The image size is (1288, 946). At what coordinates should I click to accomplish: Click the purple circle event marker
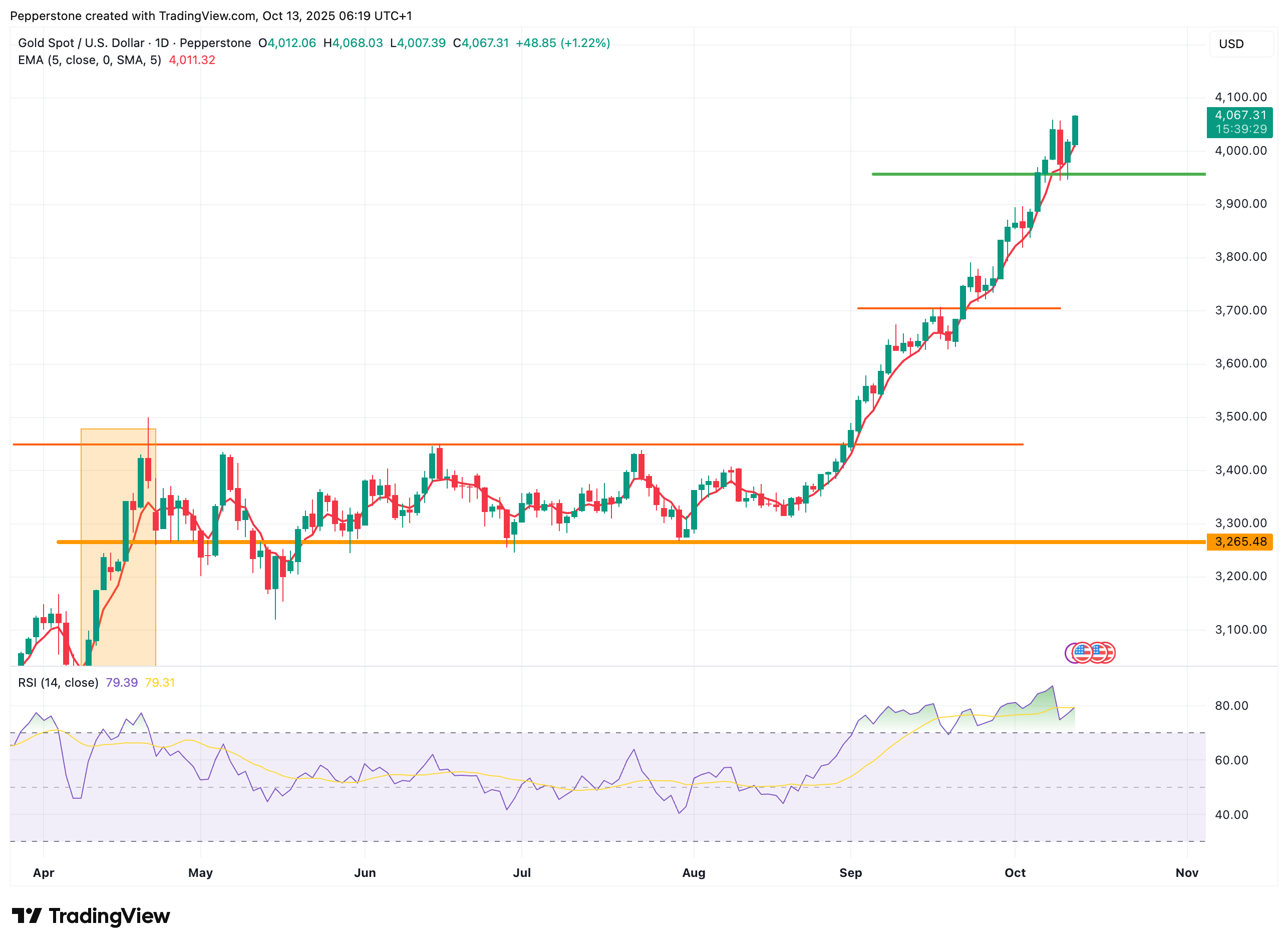click(1068, 653)
